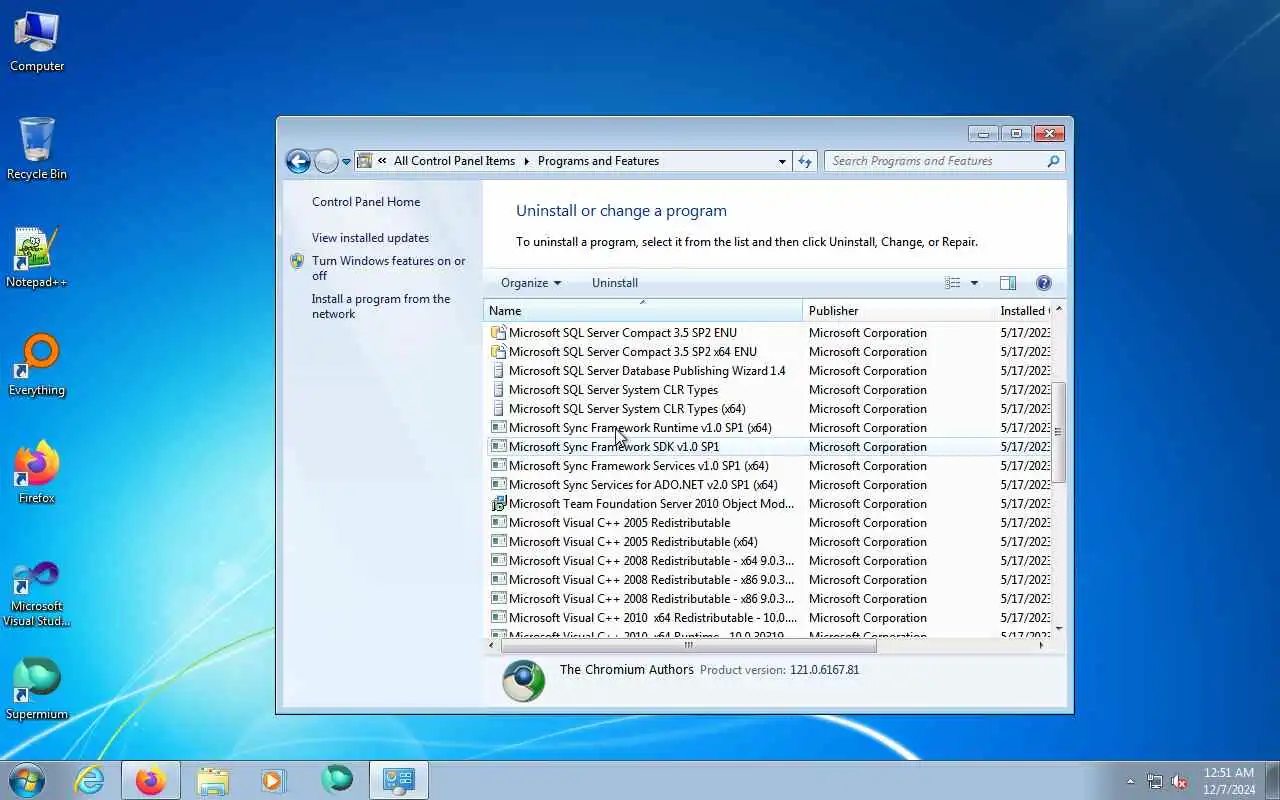Open Windows Media Player from the taskbar
Image resolution: width=1280 pixels, height=800 pixels.
(x=274, y=780)
